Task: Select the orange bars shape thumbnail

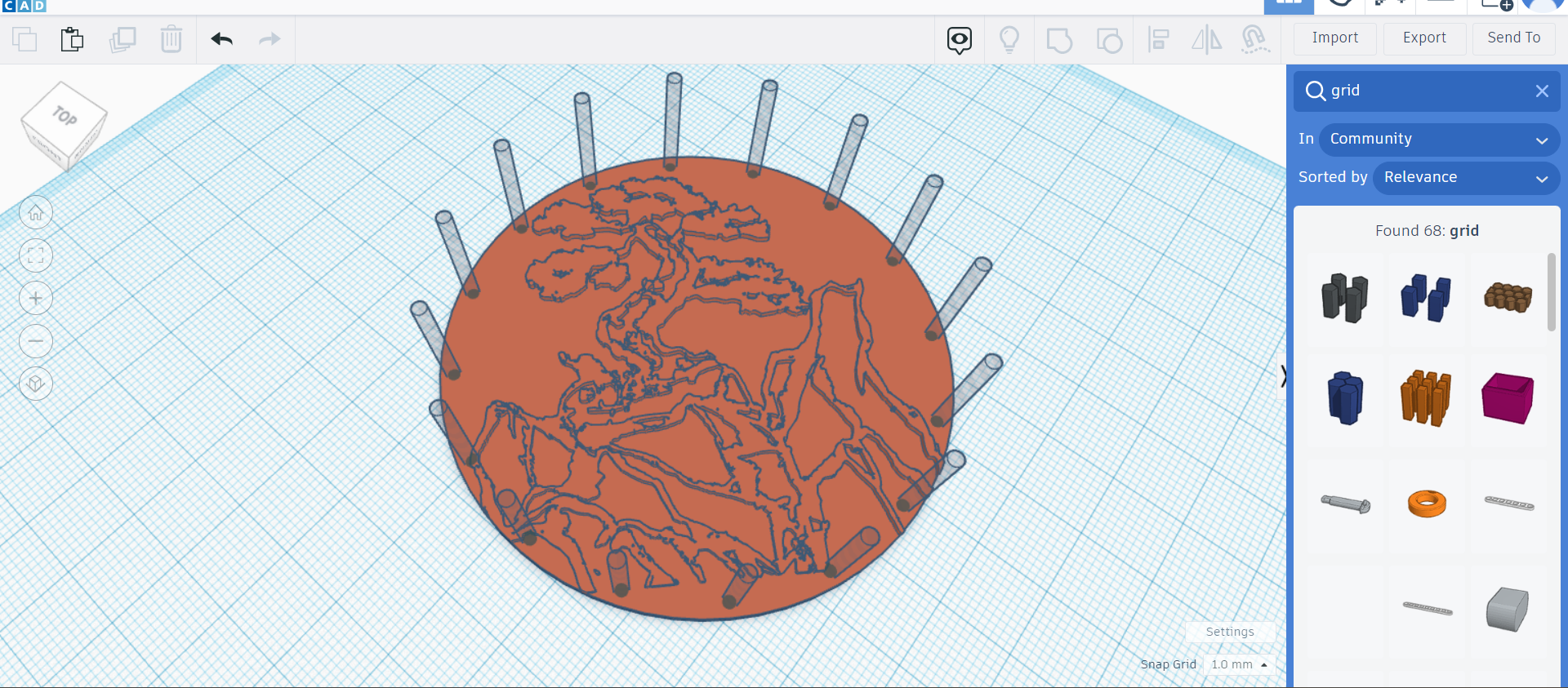Action: pyautogui.click(x=1426, y=398)
